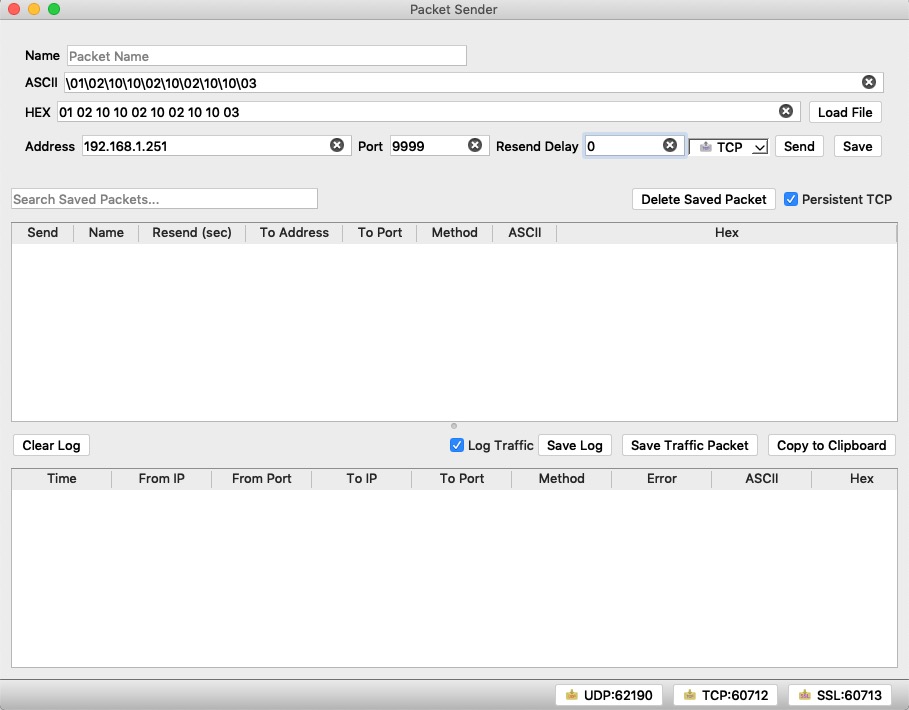
Task: Clear the Resend Delay field with its X icon
Action: click(x=670, y=145)
